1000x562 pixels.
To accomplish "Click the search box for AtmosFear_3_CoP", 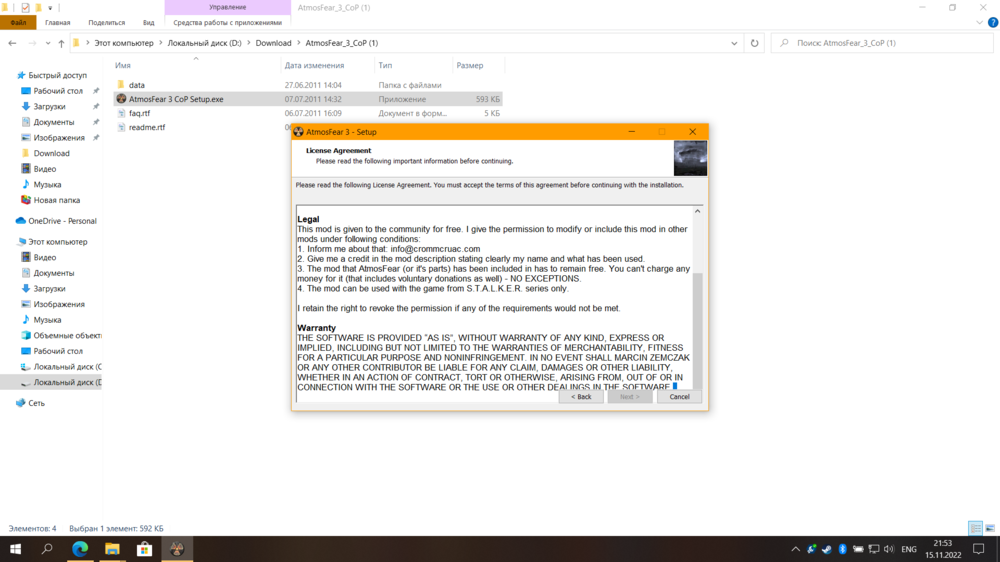I will [883, 43].
